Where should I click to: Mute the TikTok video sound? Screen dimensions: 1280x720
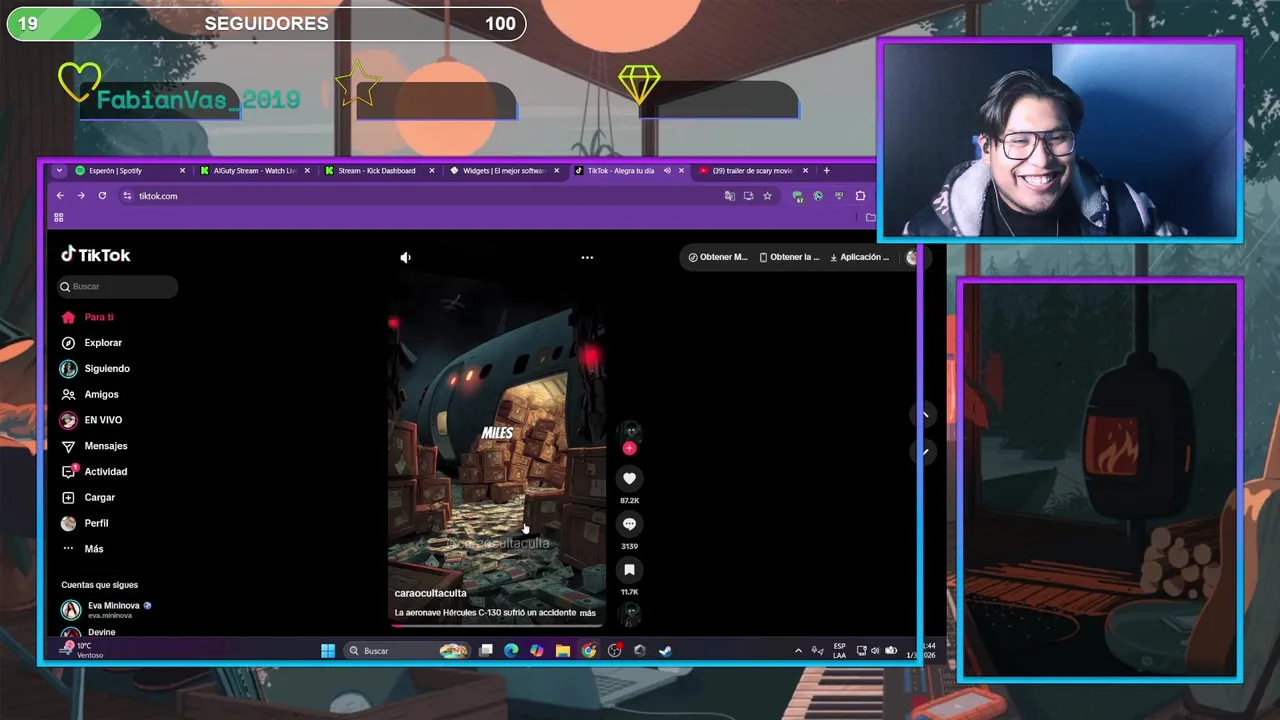point(405,257)
